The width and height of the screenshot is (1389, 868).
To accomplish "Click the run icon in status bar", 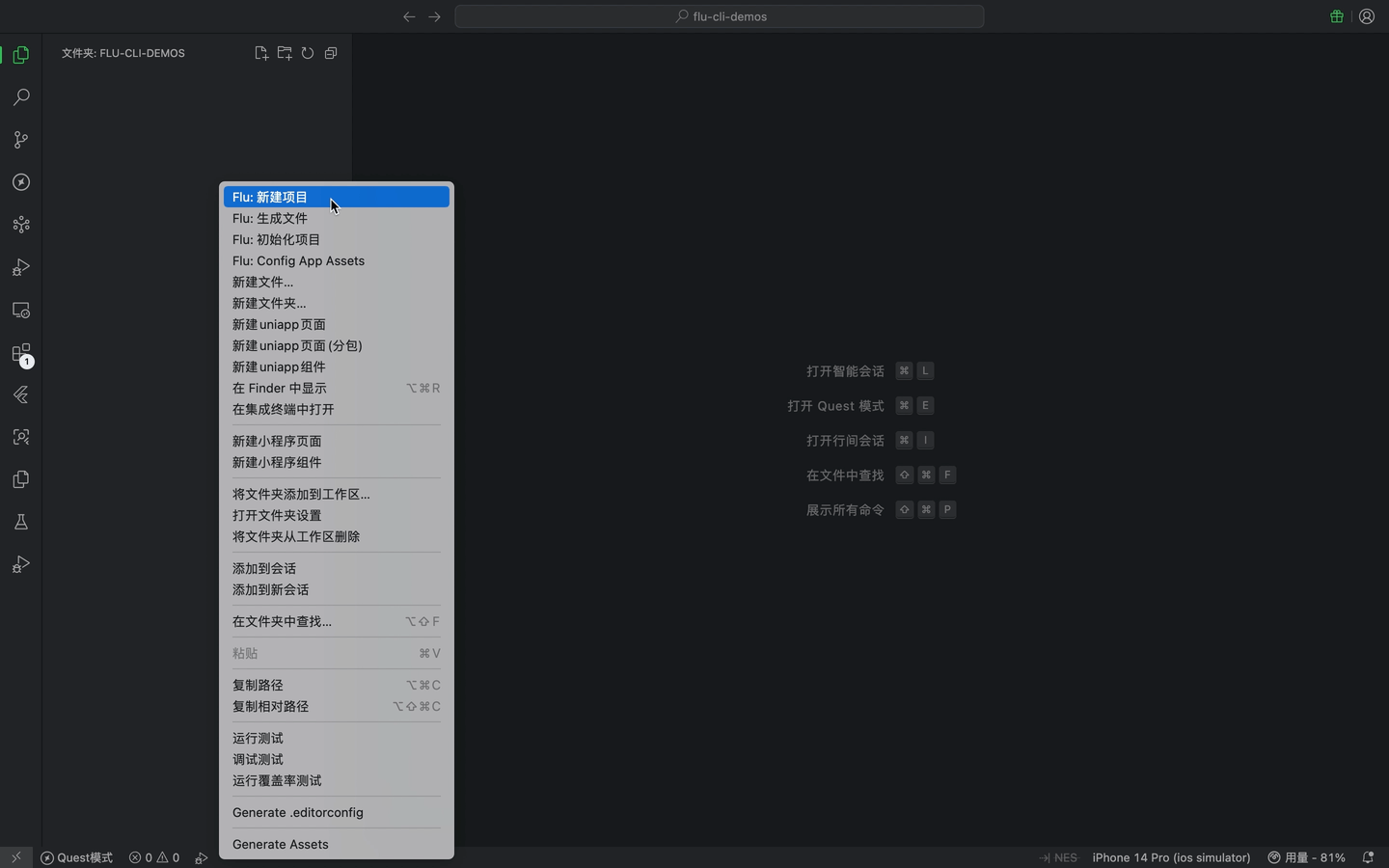I will (202, 857).
